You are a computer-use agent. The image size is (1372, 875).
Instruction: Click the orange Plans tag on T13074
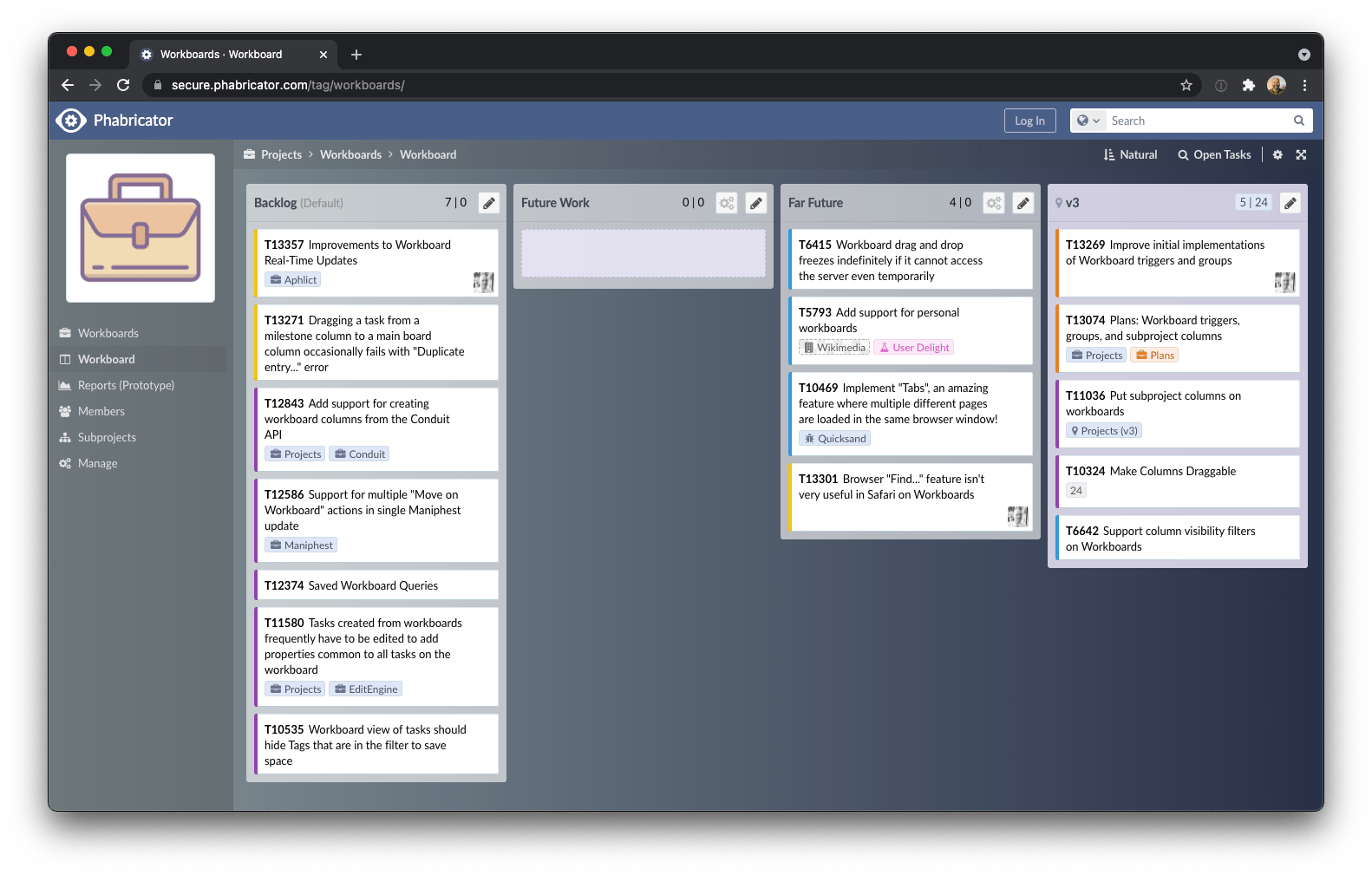pyautogui.click(x=1154, y=356)
